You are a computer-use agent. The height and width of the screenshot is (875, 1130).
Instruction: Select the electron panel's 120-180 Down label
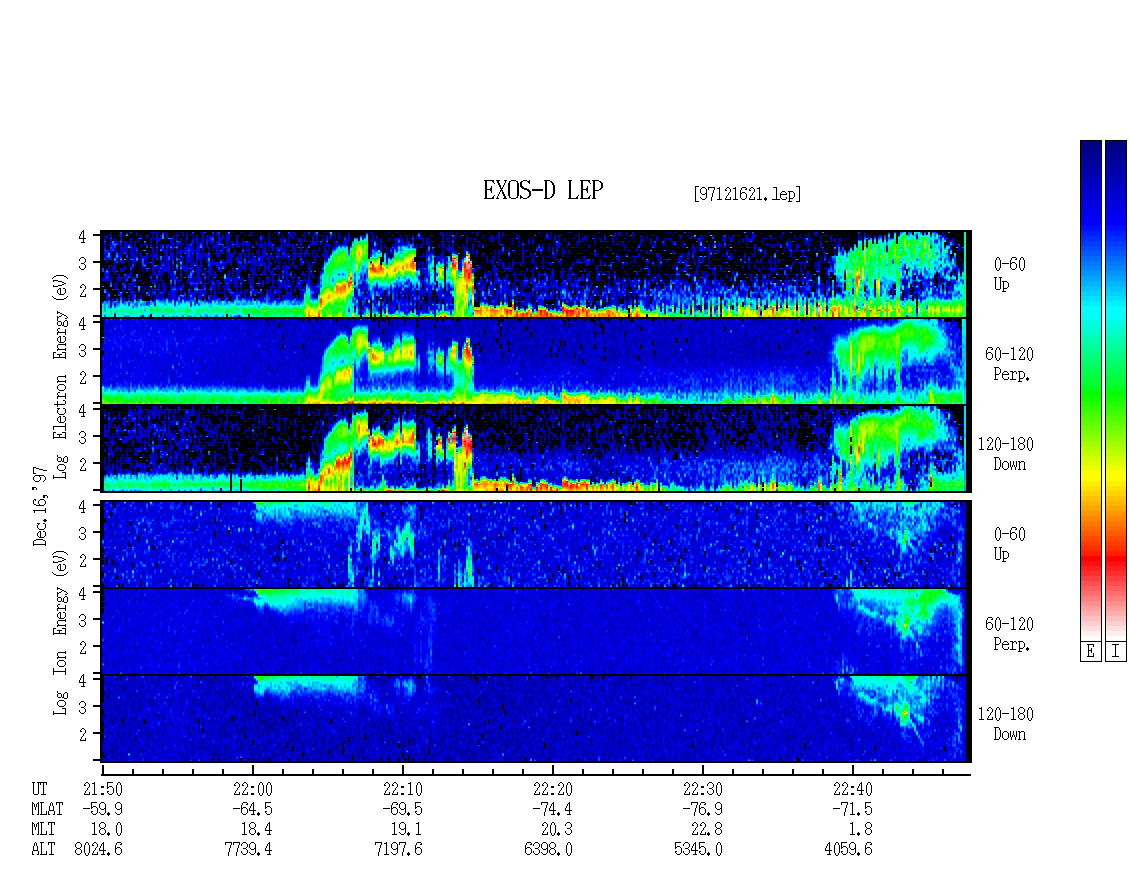click(1005, 454)
